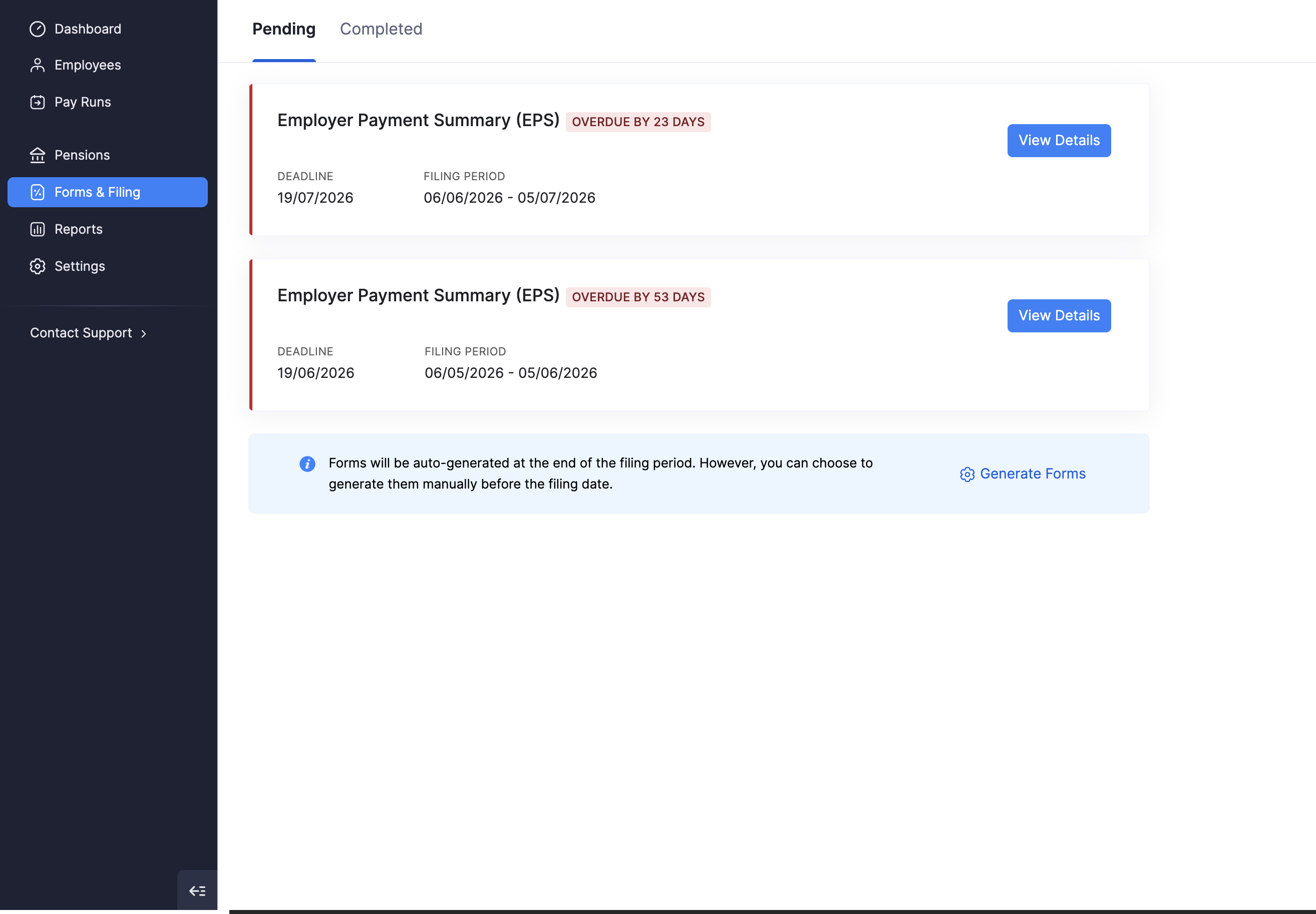Image resolution: width=1316 pixels, height=914 pixels.
Task: Open the Contact Support link text
Action: click(81, 333)
